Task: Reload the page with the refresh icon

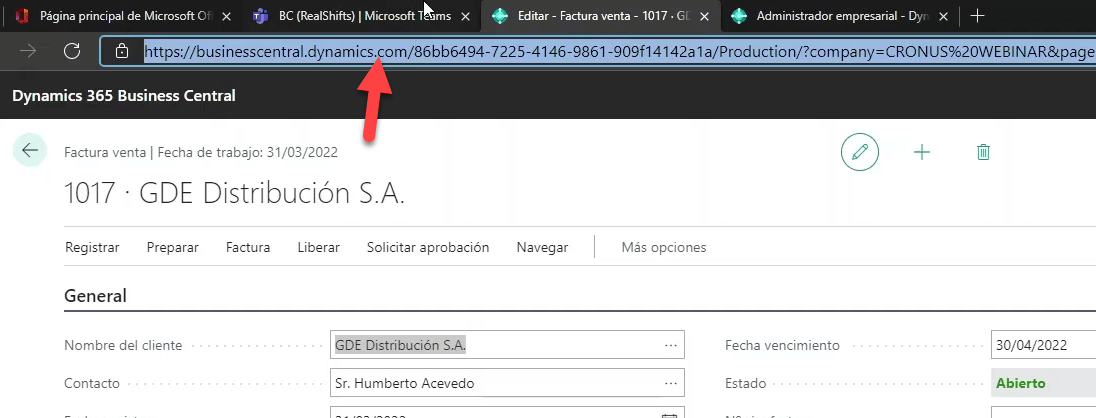Action: 71,51
